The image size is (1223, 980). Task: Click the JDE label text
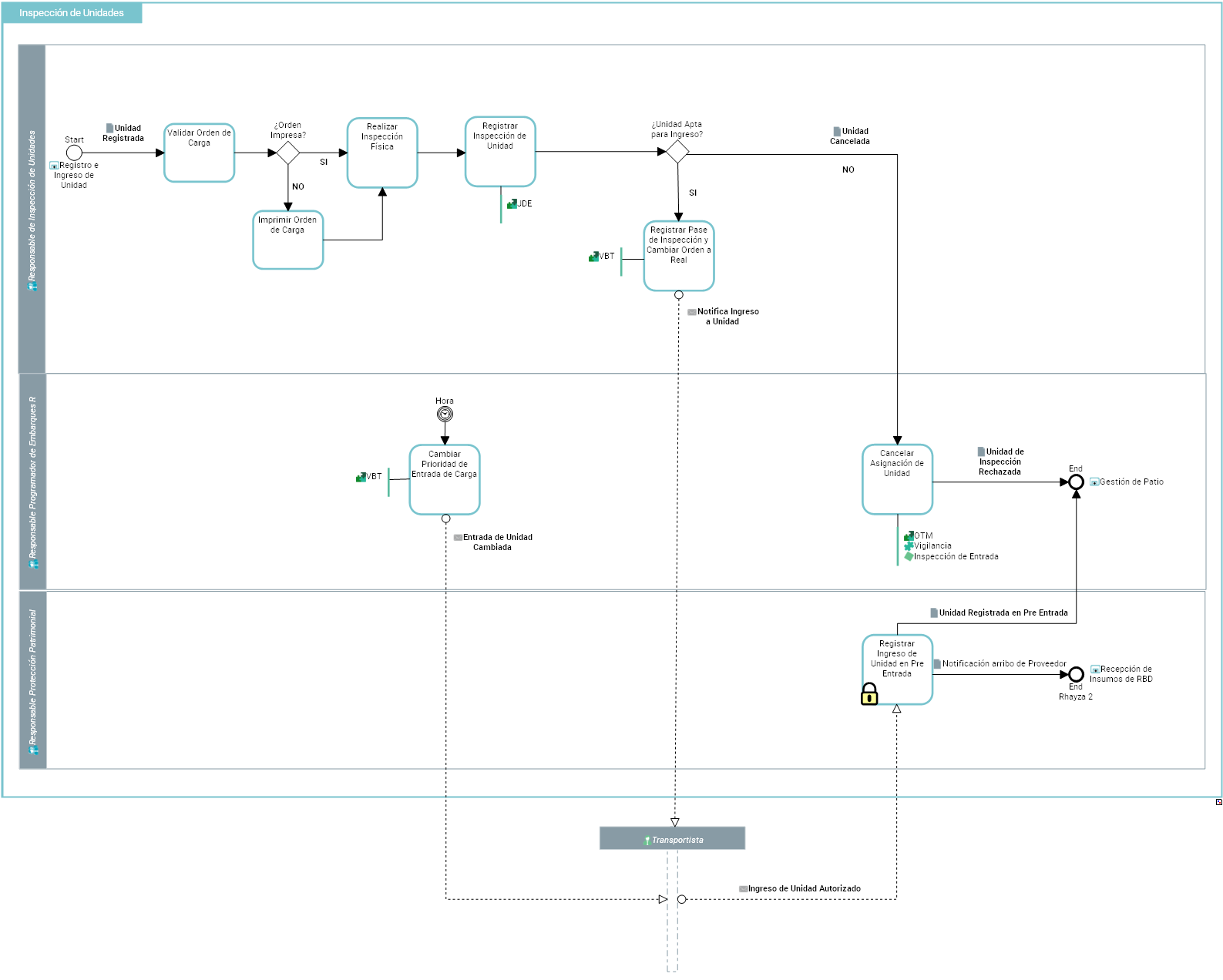pyautogui.click(x=525, y=204)
